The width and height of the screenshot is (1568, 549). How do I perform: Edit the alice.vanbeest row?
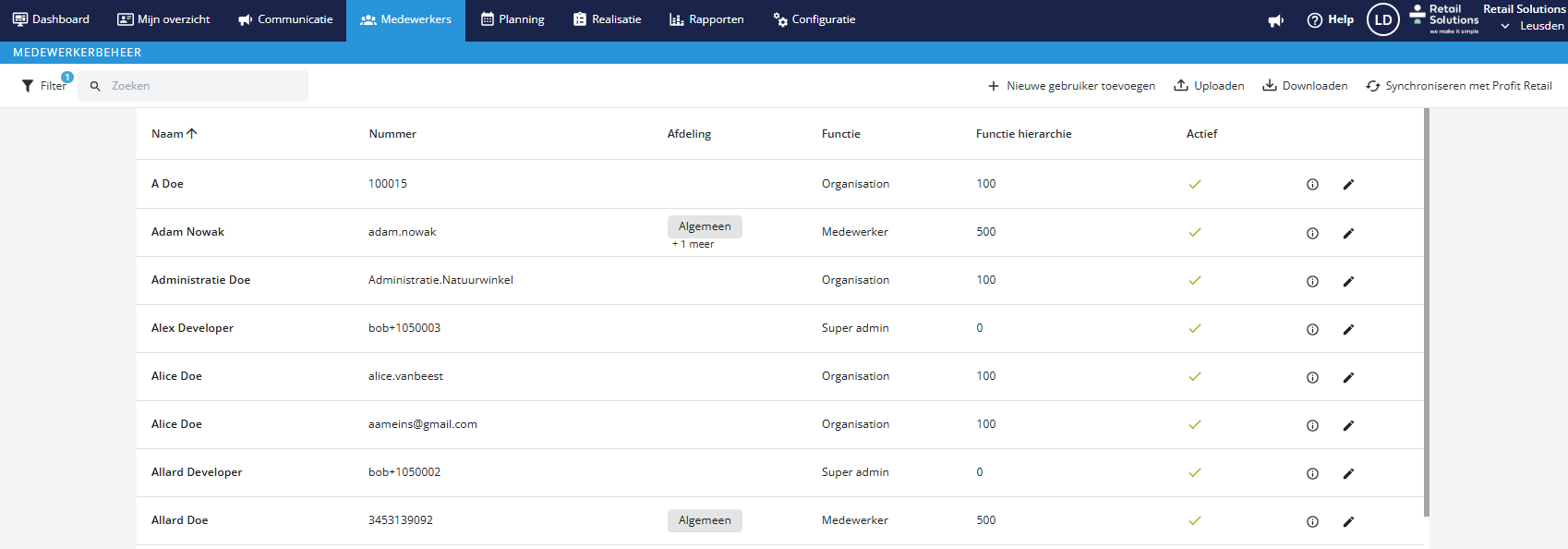[1348, 377]
